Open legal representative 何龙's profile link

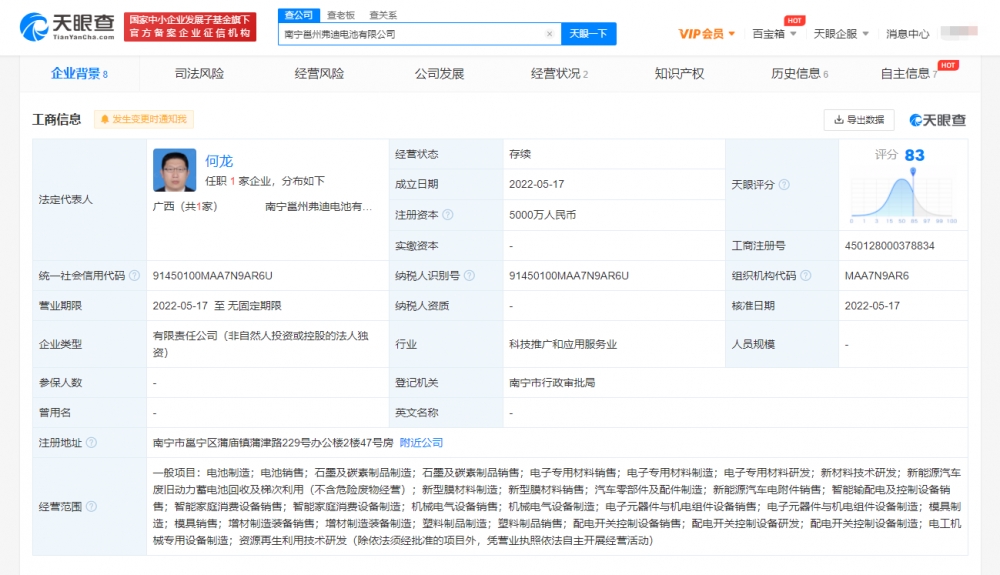pyautogui.click(x=219, y=161)
